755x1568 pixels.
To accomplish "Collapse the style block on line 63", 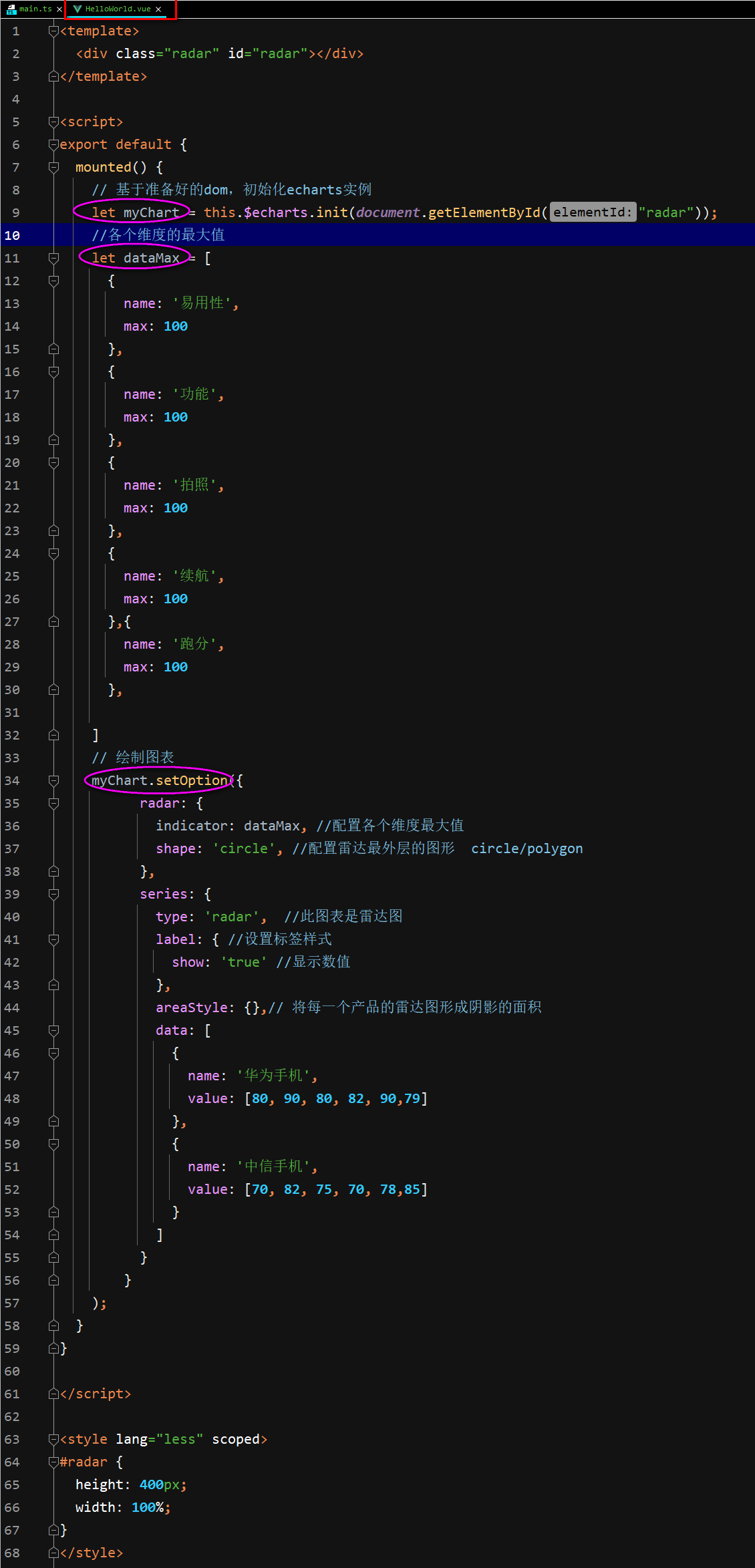I will [x=53, y=1440].
